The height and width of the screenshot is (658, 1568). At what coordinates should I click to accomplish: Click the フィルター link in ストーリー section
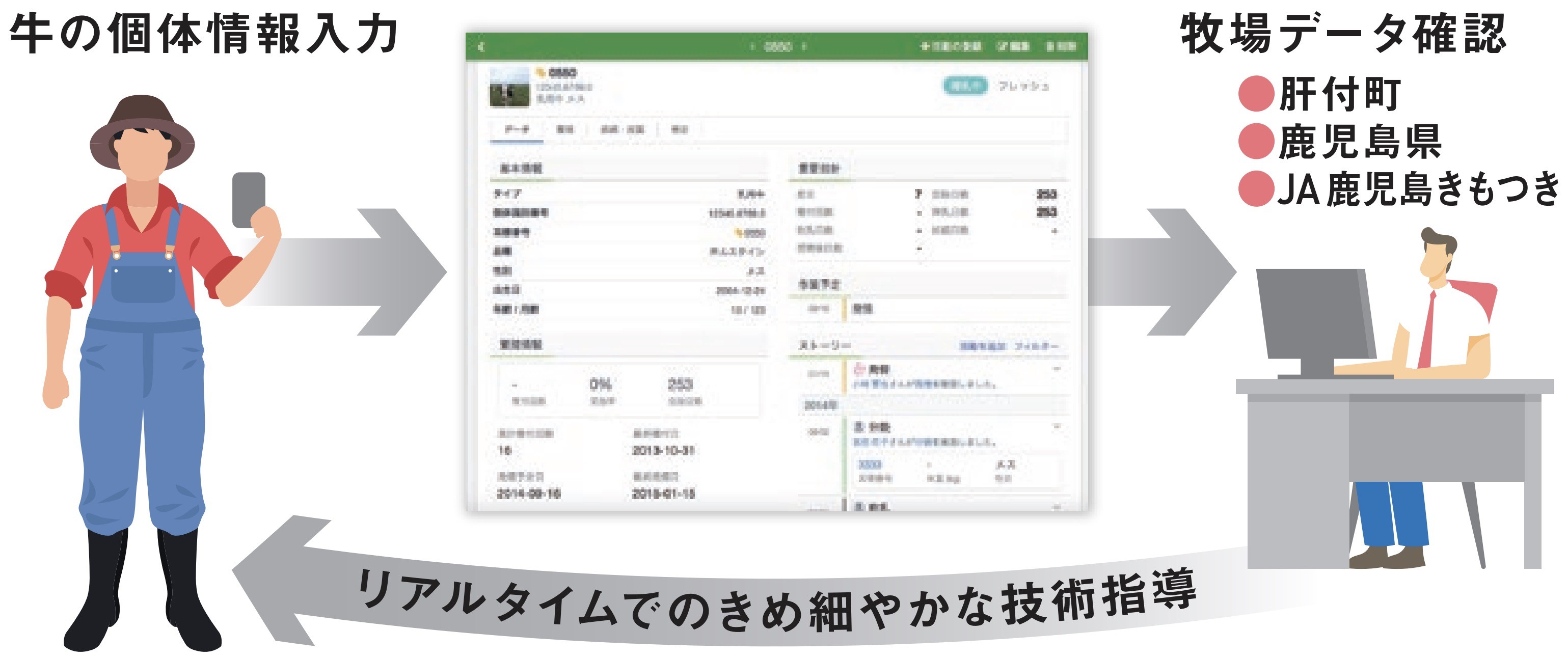pos(1036,346)
